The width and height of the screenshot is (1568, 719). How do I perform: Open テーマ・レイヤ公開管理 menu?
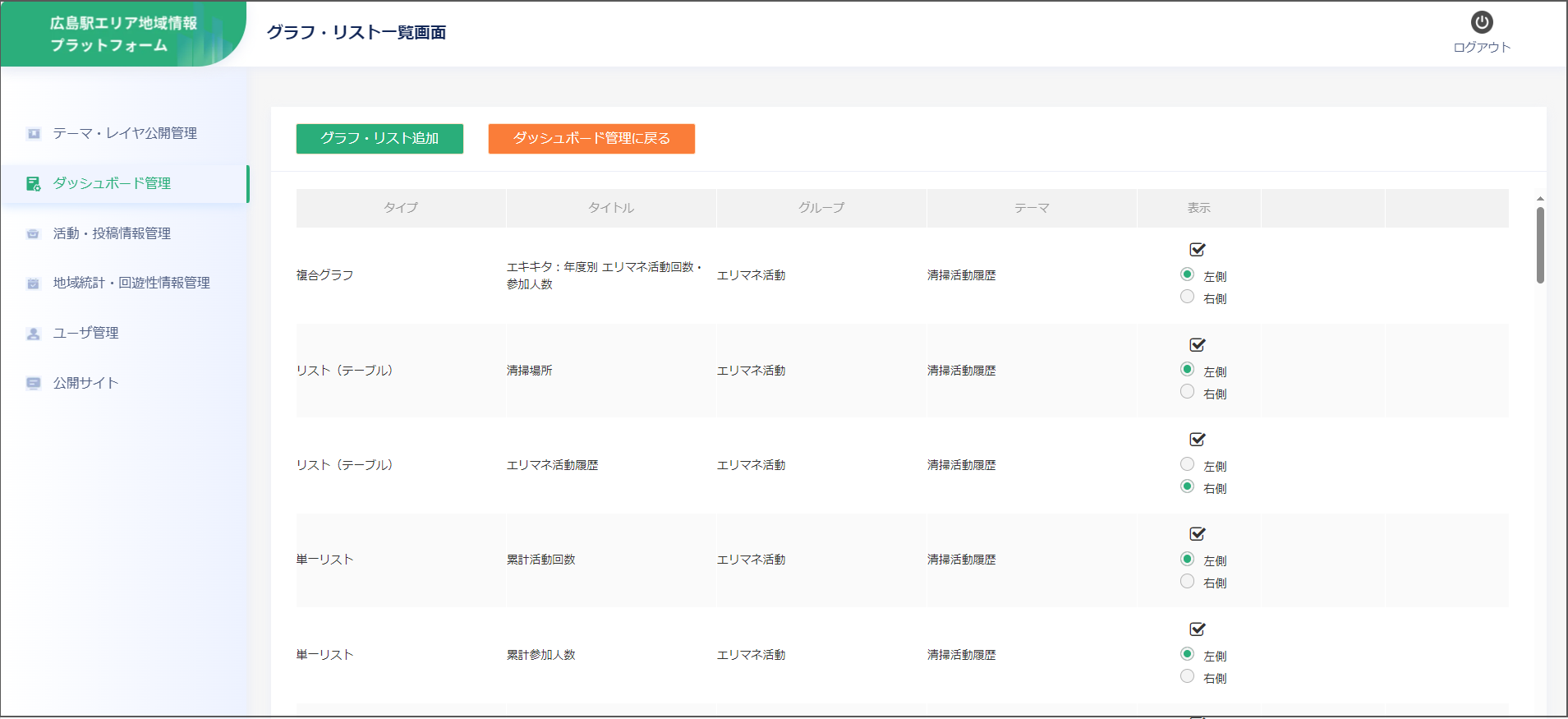click(x=125, y=133)
